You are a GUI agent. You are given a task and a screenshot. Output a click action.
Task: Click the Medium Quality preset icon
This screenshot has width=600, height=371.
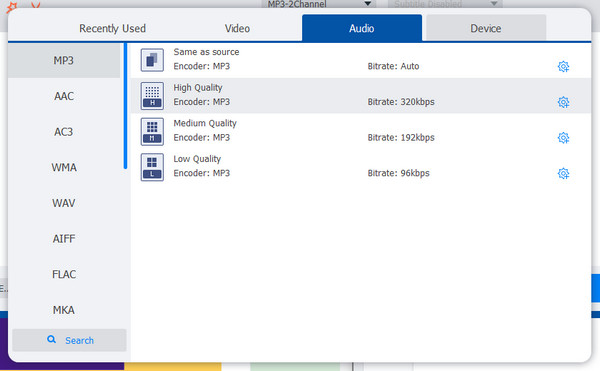[152, 132]
